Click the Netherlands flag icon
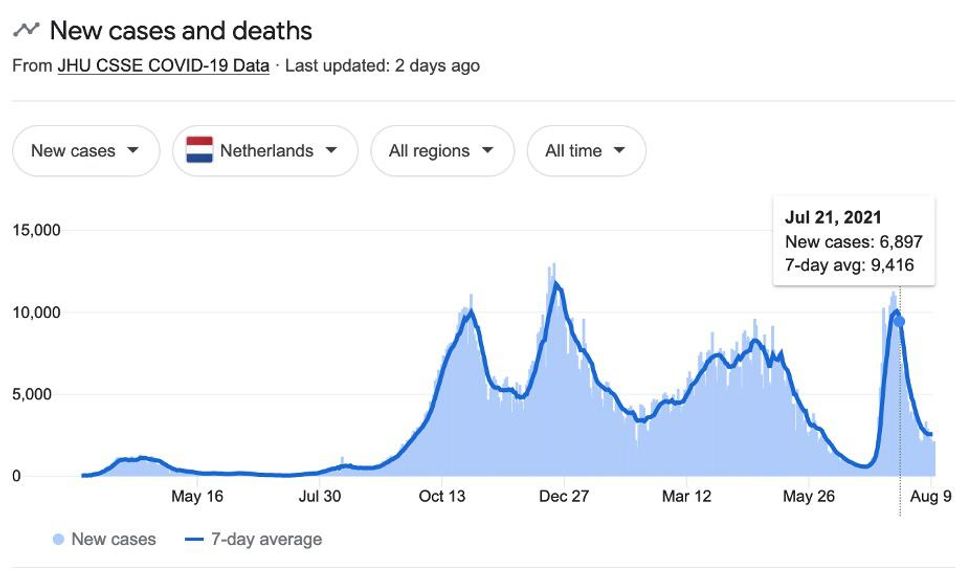 200,151
